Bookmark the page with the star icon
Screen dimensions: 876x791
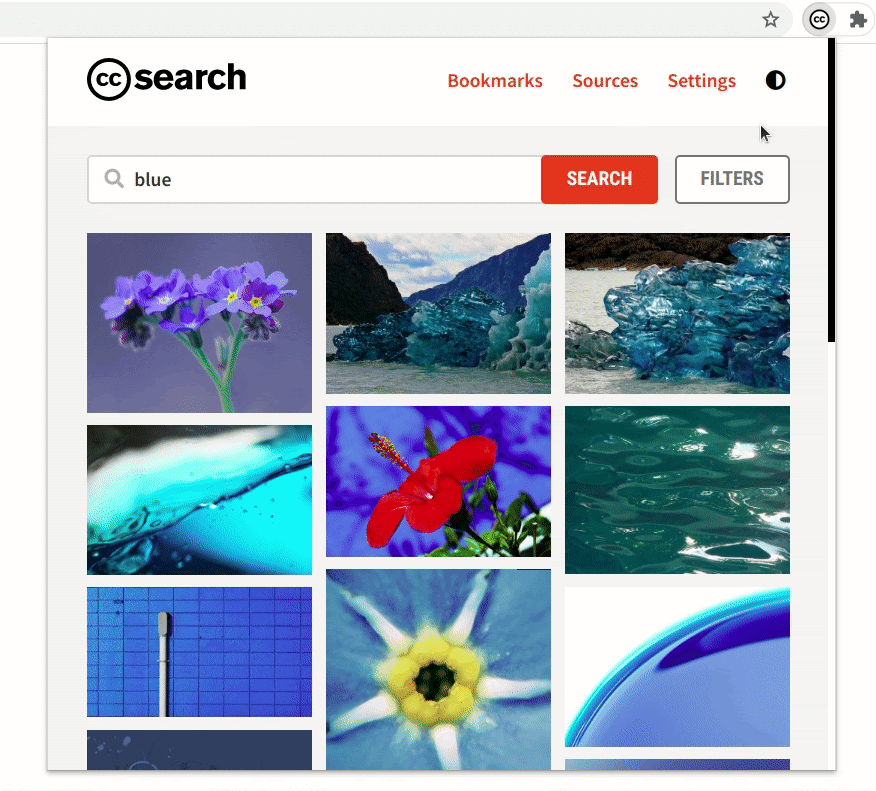[x=770, y=20]
